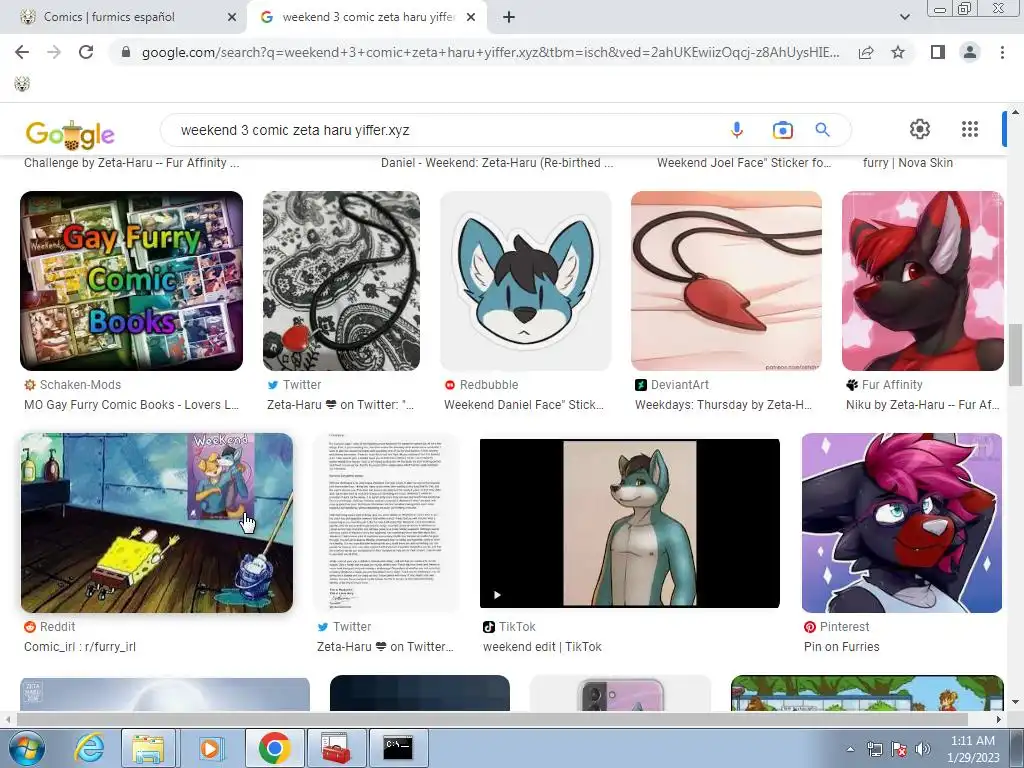Open a new browser tab
Viewport: 1024px width, 768px height.
pos(509,18)
